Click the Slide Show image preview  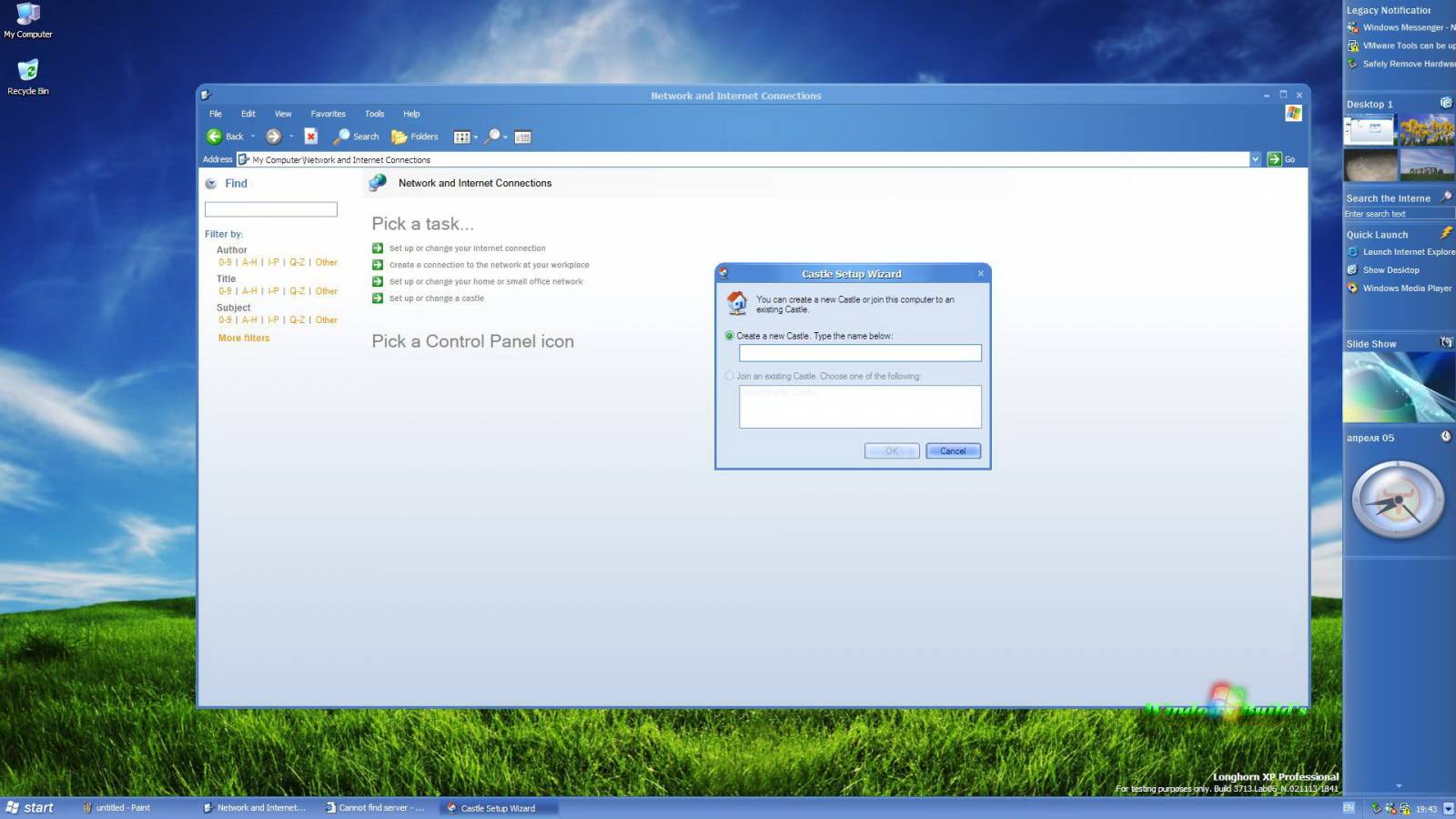(x=1399, y=387)
